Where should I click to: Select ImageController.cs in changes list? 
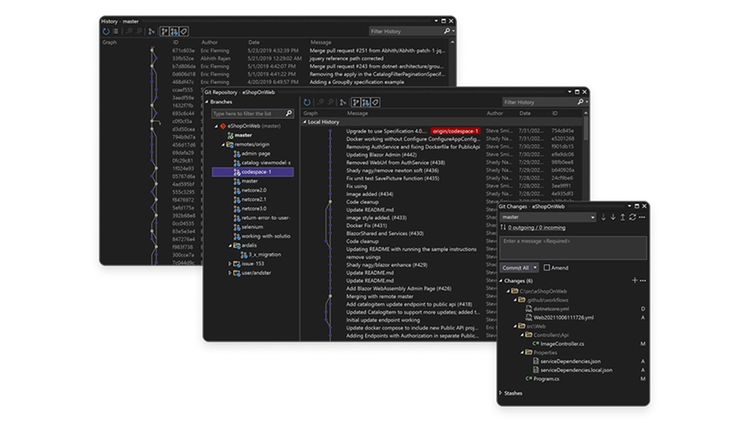pyautogui.click(x=562, y=344)
